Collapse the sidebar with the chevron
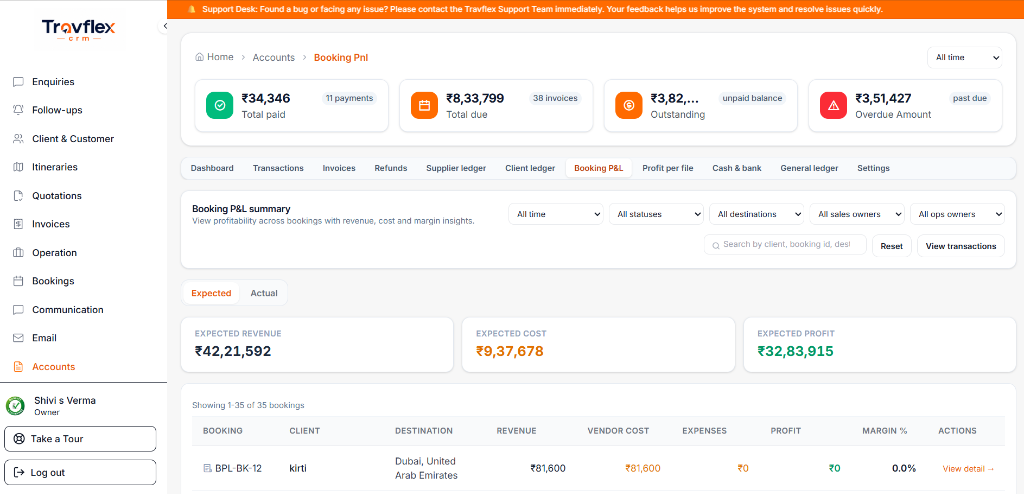The height and width of the screenshot is (494, 1024). (165, 26)
